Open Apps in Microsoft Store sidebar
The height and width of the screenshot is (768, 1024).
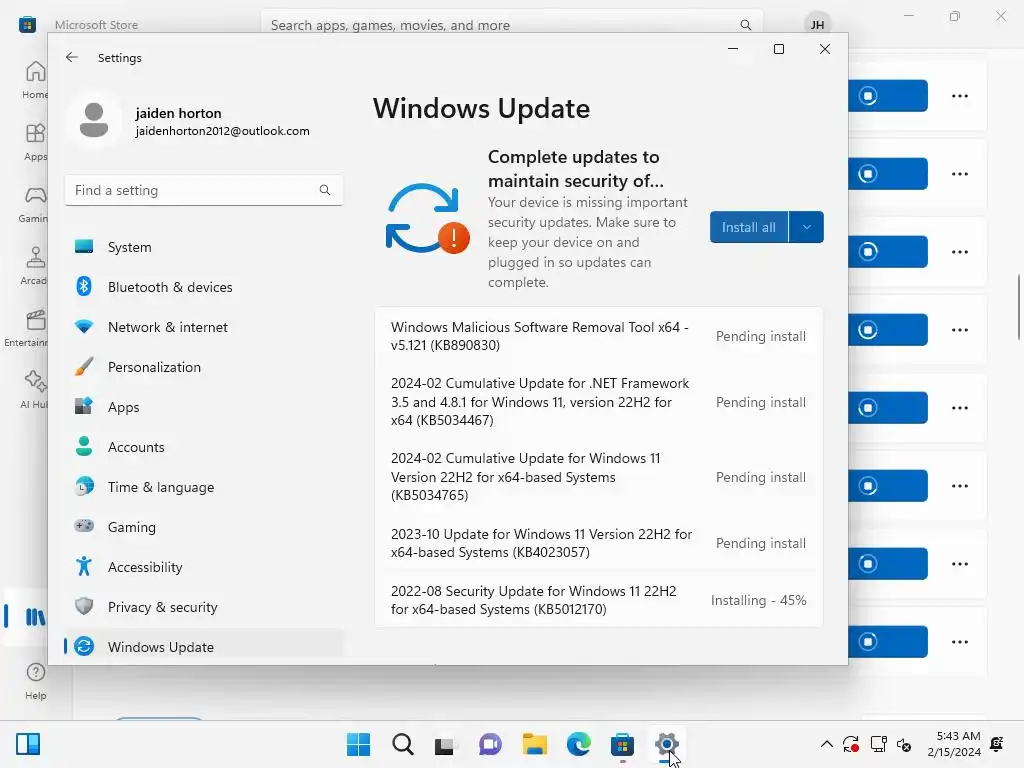[35, 142]
